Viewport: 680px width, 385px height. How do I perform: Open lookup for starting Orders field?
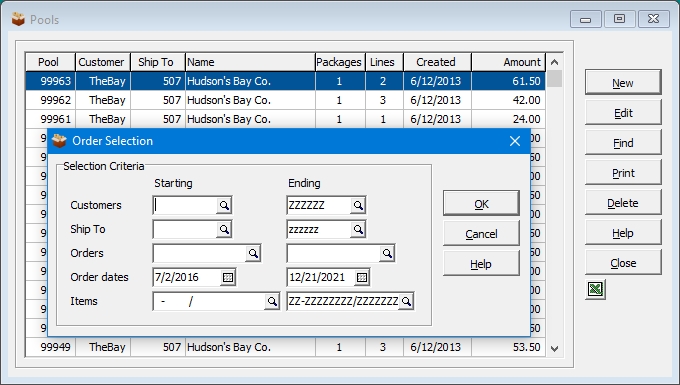[x=253, y=253]
